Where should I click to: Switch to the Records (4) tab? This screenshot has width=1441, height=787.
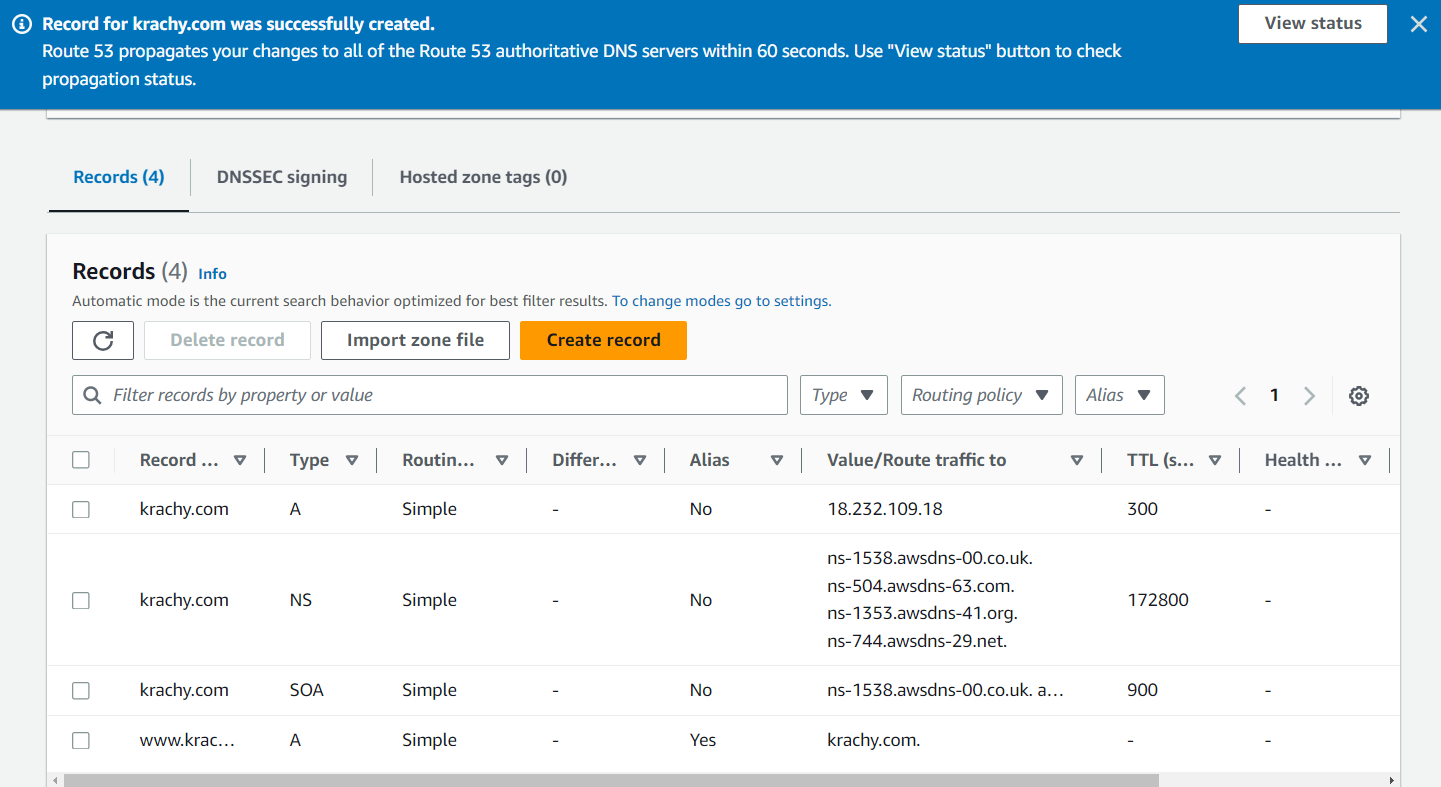click(x=119, y=177)
